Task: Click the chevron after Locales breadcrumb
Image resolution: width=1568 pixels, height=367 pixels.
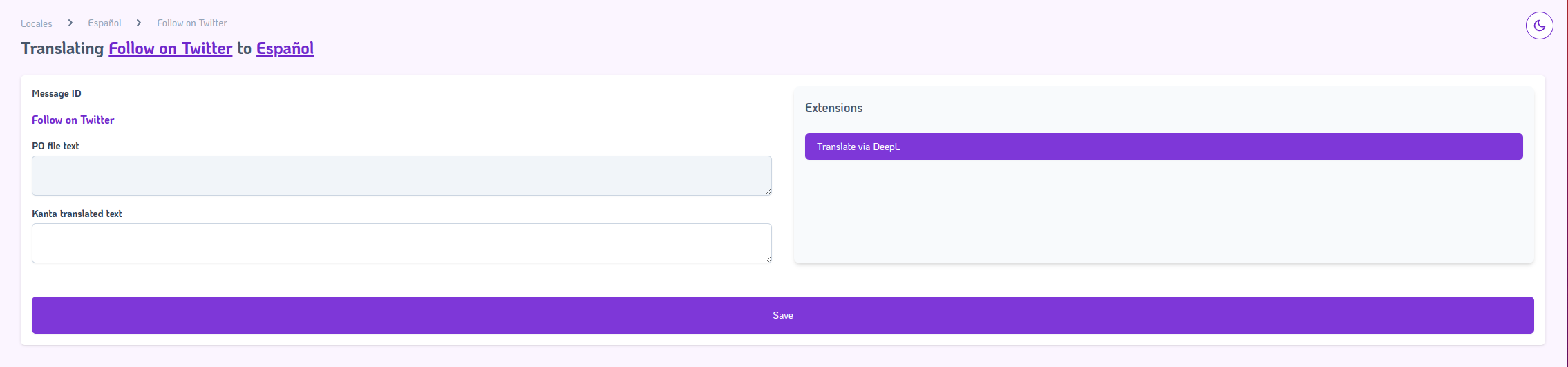Action: click(70, 23)
